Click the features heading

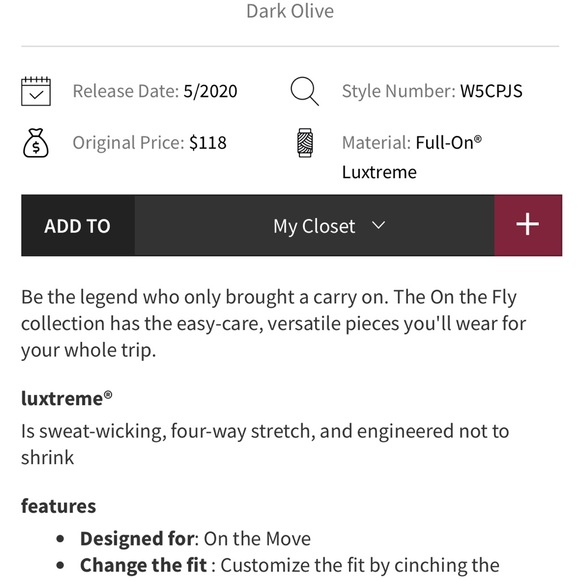[58, 506]
